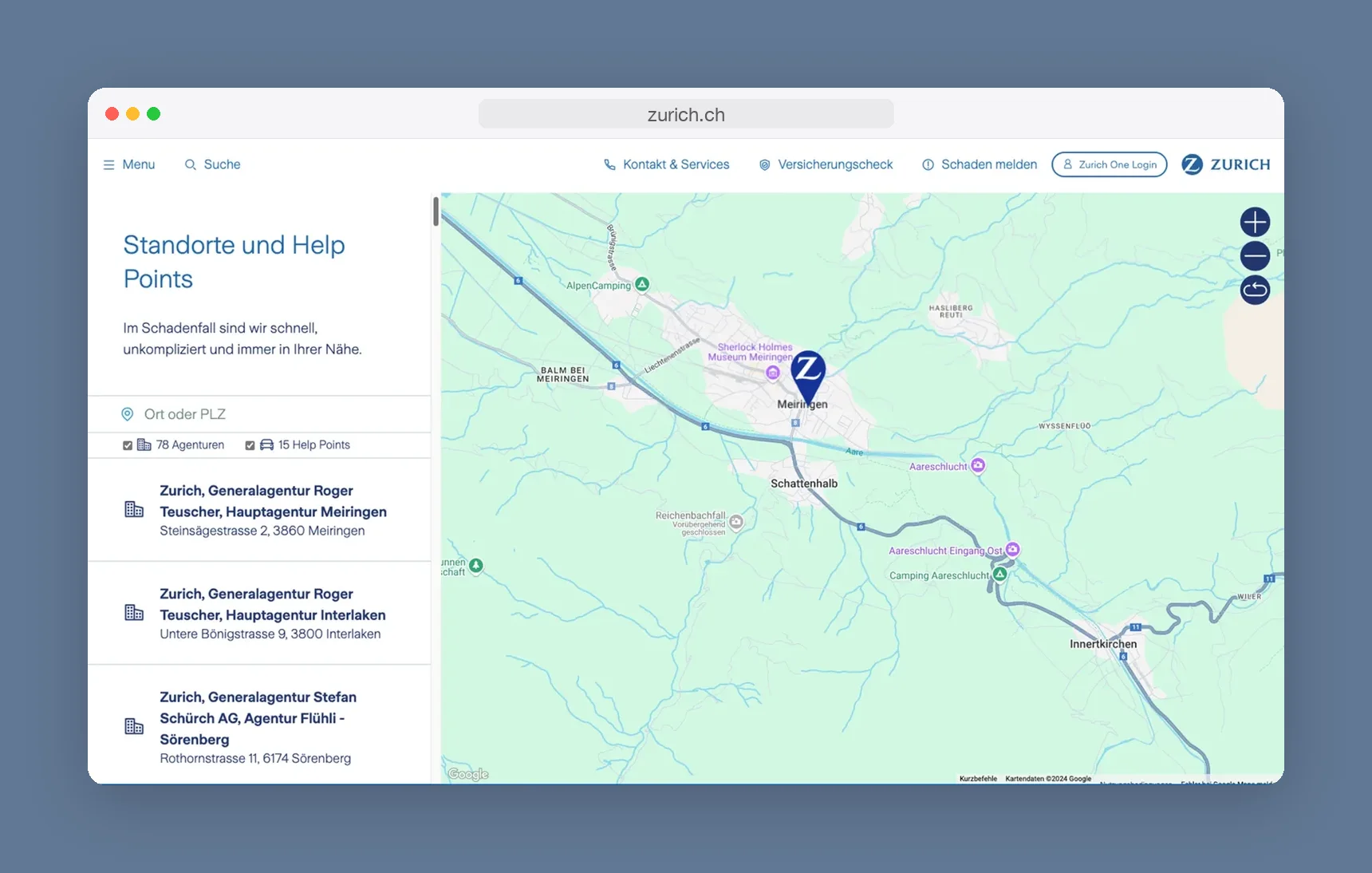Click Kurzbefehle at map bottom
The width and height of the screenshot is (1372, 873).
[978, 779]
